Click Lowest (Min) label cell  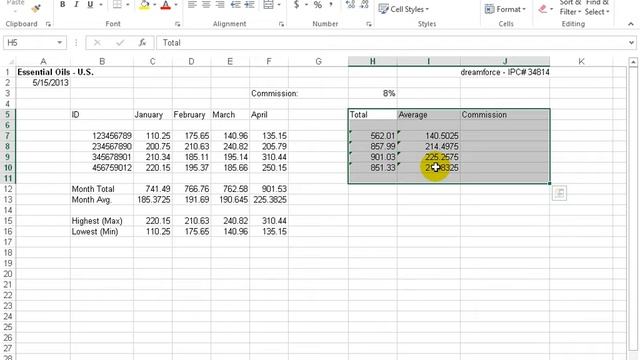[x=102, y=231]
